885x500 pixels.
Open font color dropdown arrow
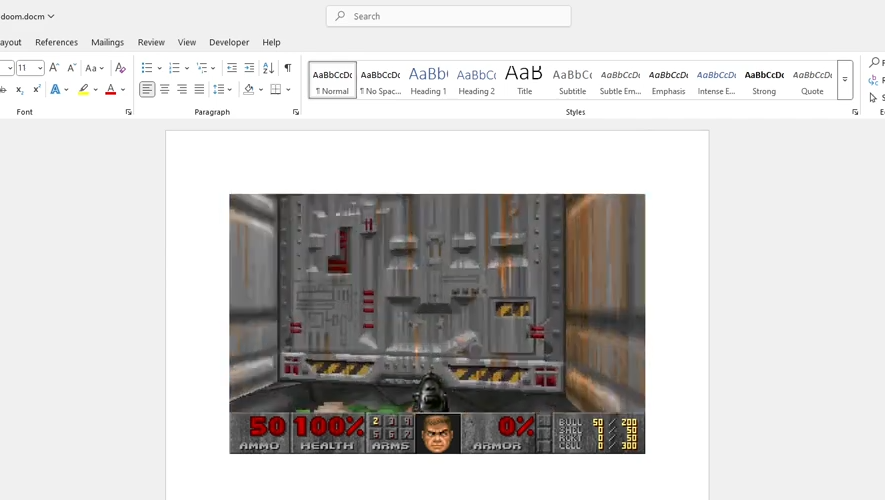122,89
